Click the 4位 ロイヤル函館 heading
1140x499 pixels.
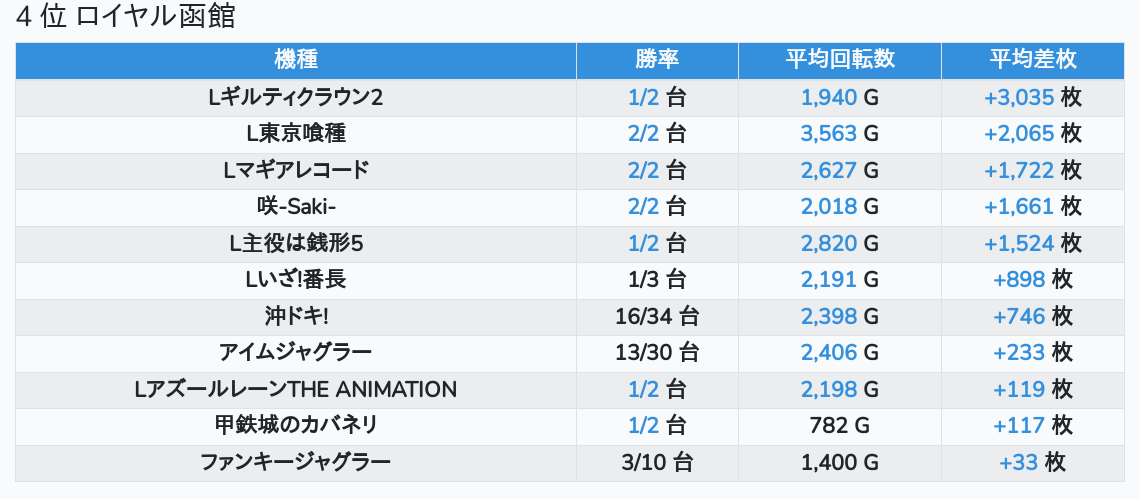tap(125, 18)
